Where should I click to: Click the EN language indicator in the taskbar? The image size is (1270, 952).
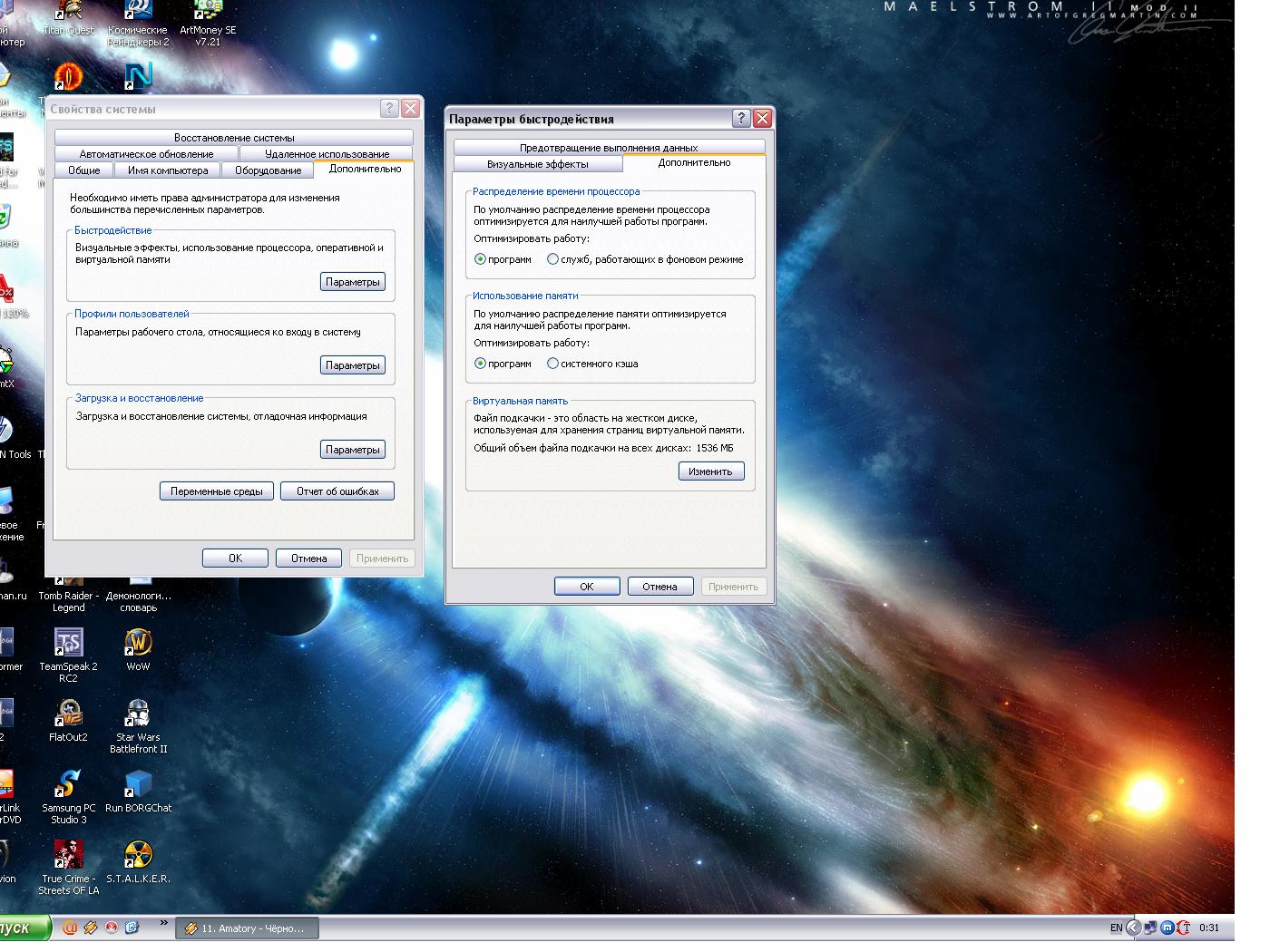click(x=1117, y=928)
